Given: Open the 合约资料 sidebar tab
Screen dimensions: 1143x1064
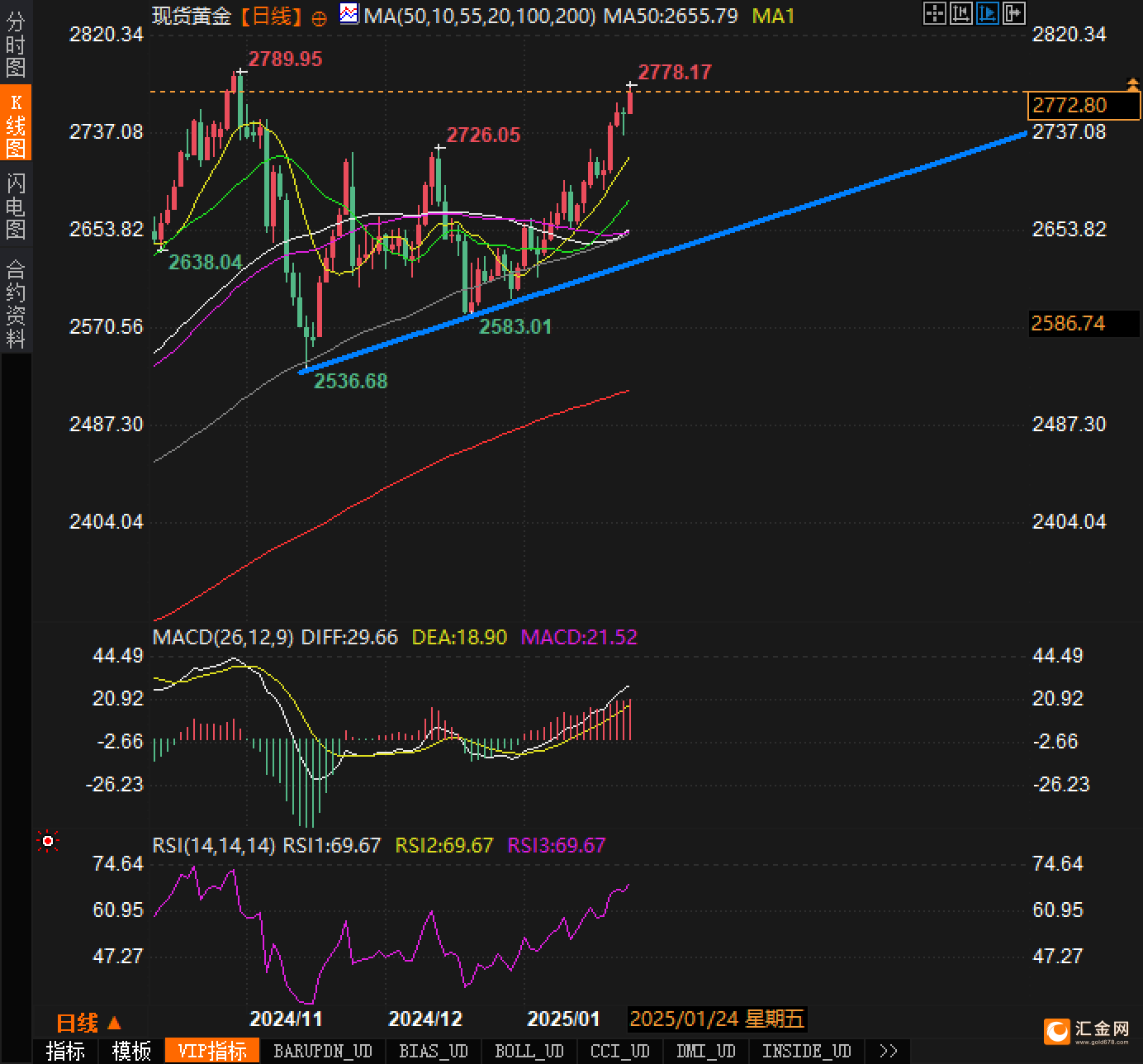Looking at the screenshot, I should 16,302.
